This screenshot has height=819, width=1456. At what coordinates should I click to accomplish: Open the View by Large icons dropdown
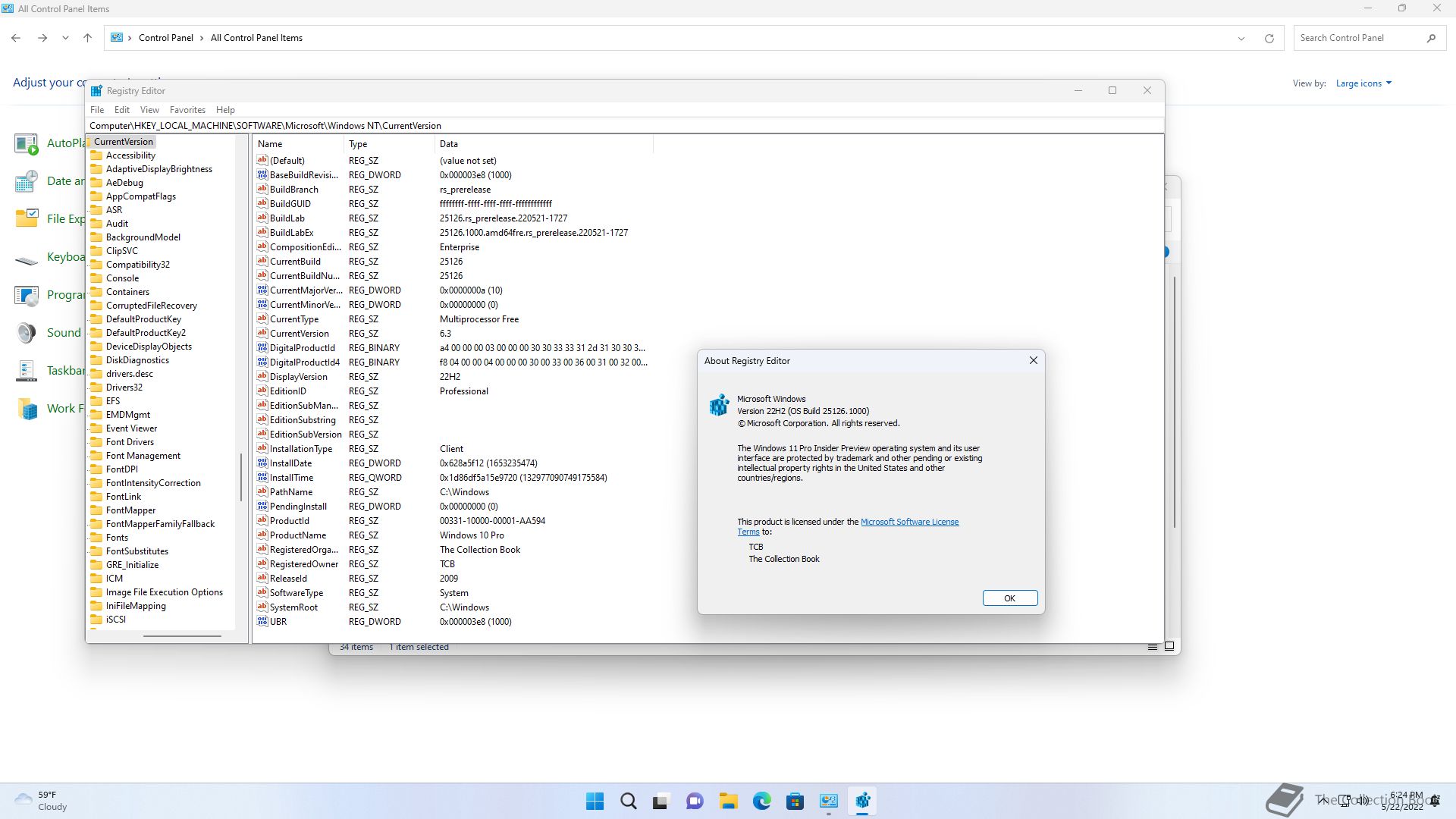click(1363, 83)
